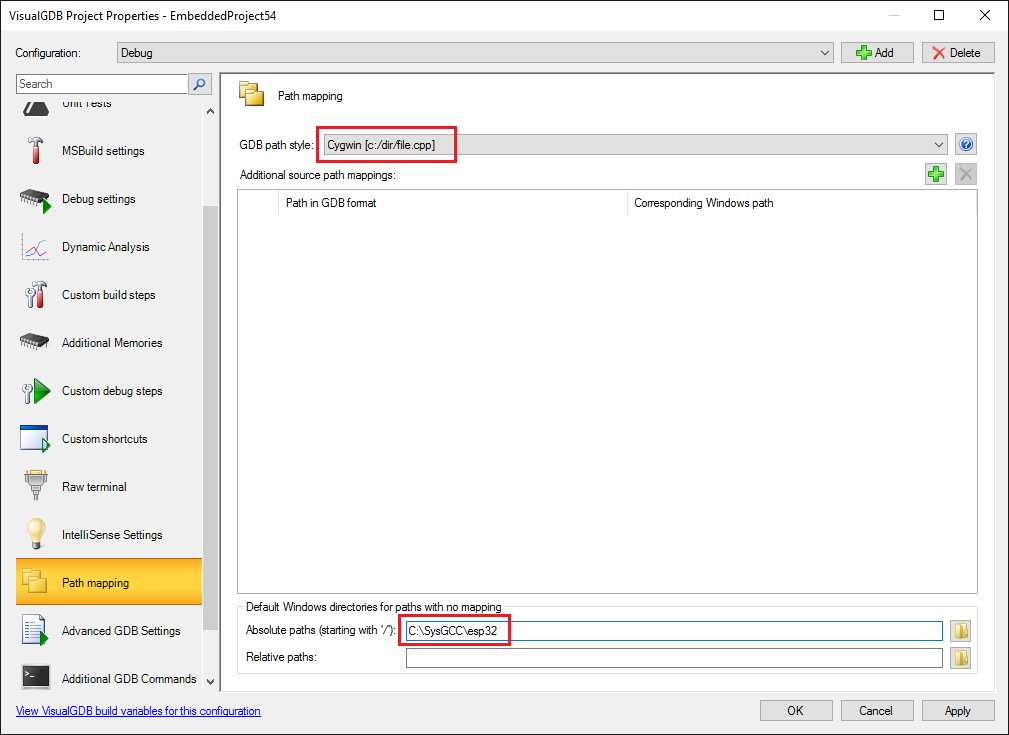
Task: Click the sidebar scrollbar thumb
Action: click(210, 417)
